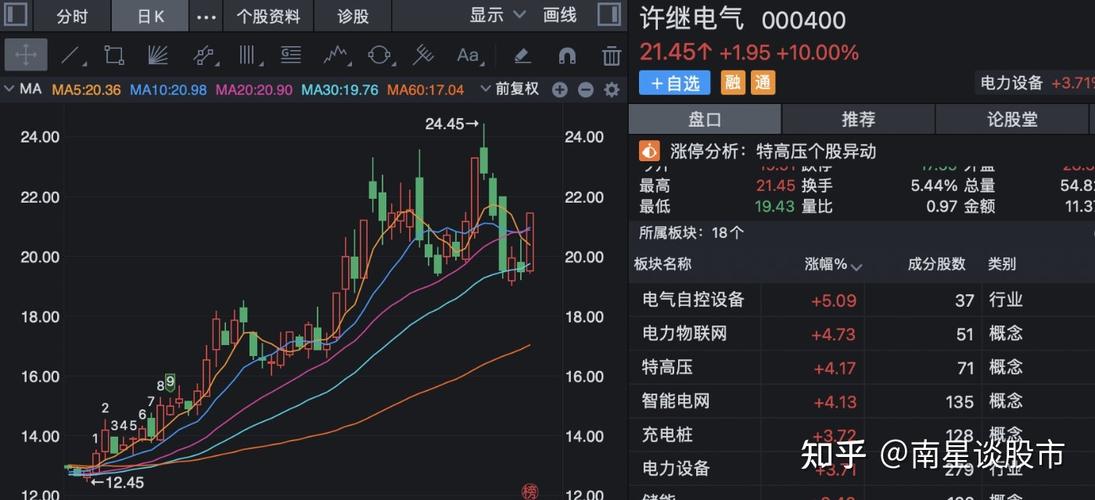Image resolution: width=1095 pixels, height=500 pixels.
Task: Toggle the left sidebar panel icon
Action: (x=17, y=15)
